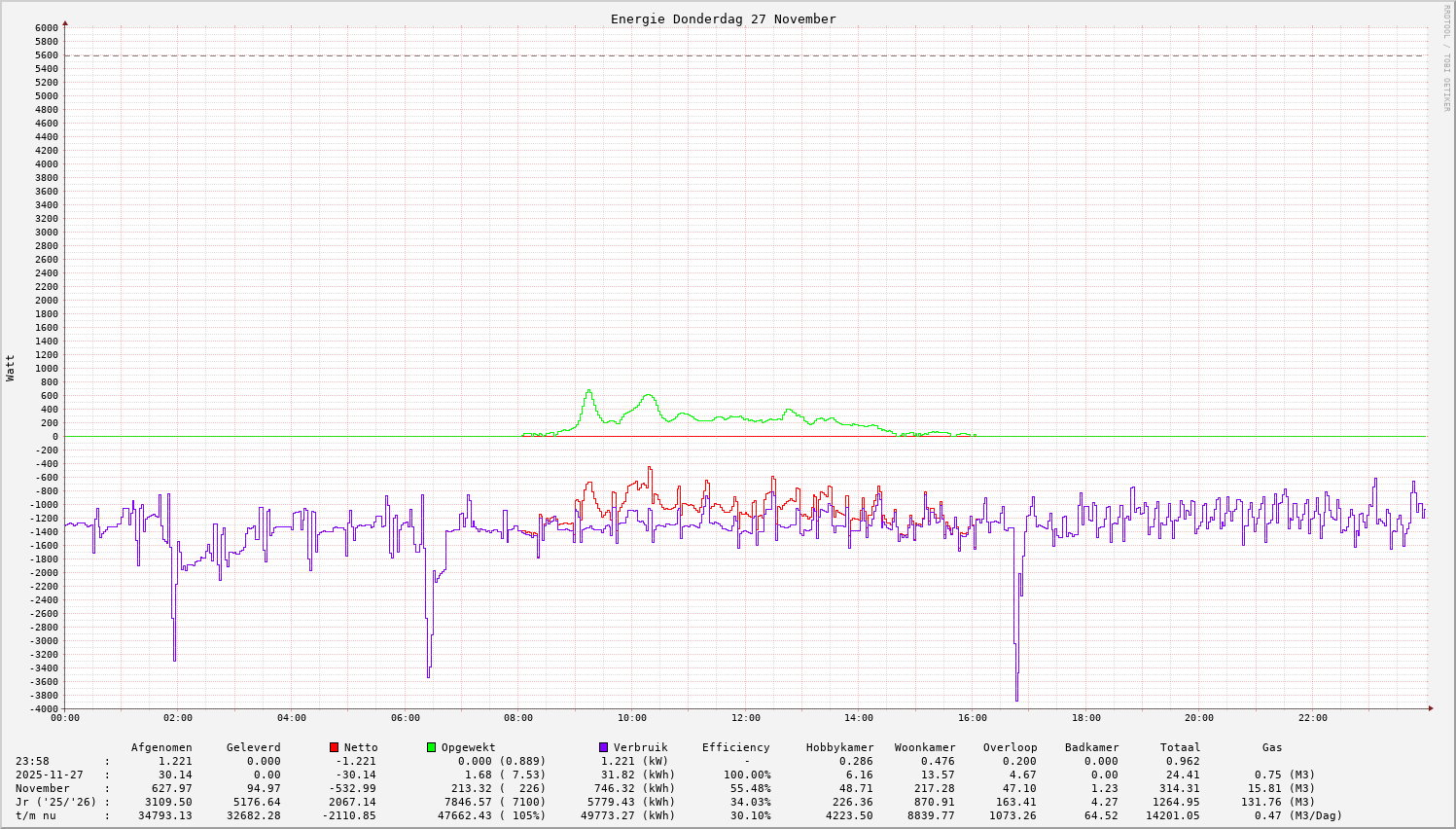Image resolution: width=1456 pixels, height=829 pixels.
Task: Click the 06:00 label on the time axis
Action: click(405, 718)
